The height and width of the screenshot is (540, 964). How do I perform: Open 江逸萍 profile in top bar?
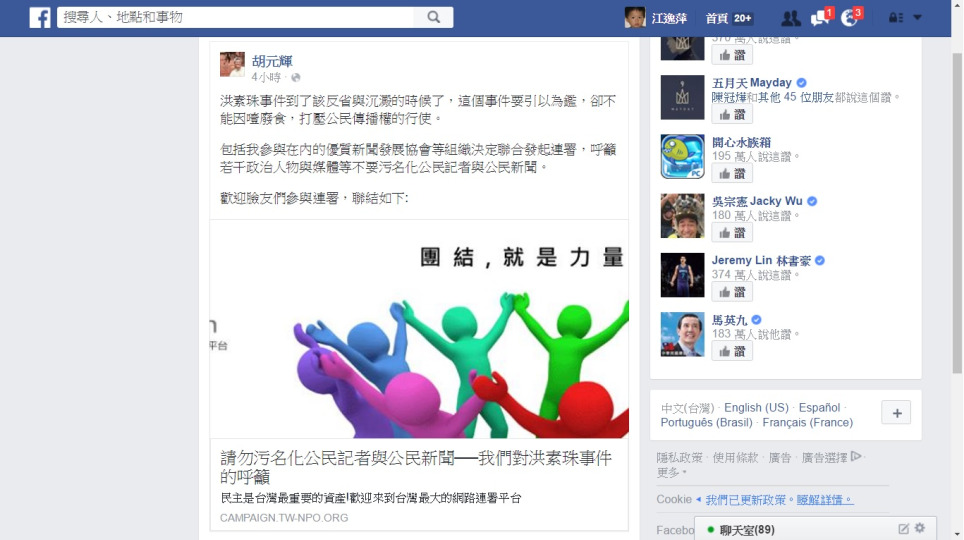(655, 18)
